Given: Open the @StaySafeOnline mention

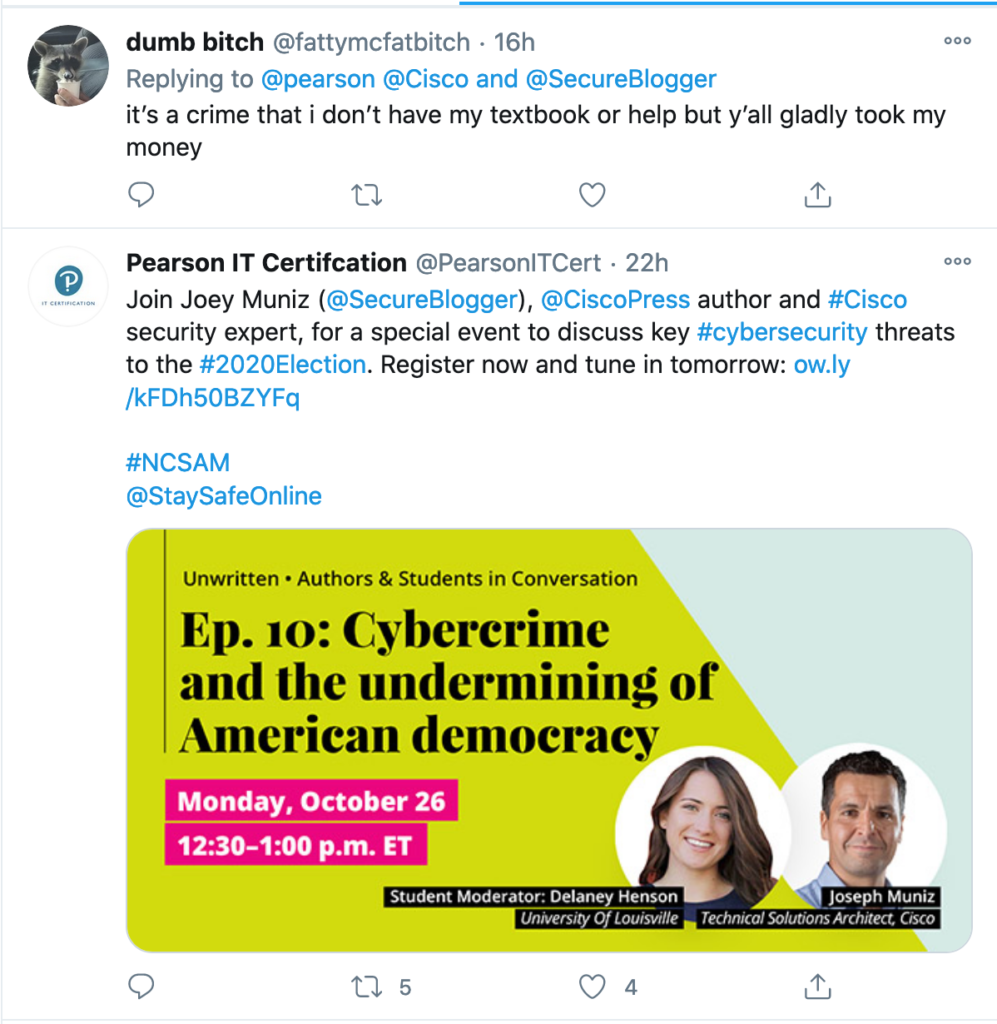Looking at the screenshot, I should click(224, 496).
